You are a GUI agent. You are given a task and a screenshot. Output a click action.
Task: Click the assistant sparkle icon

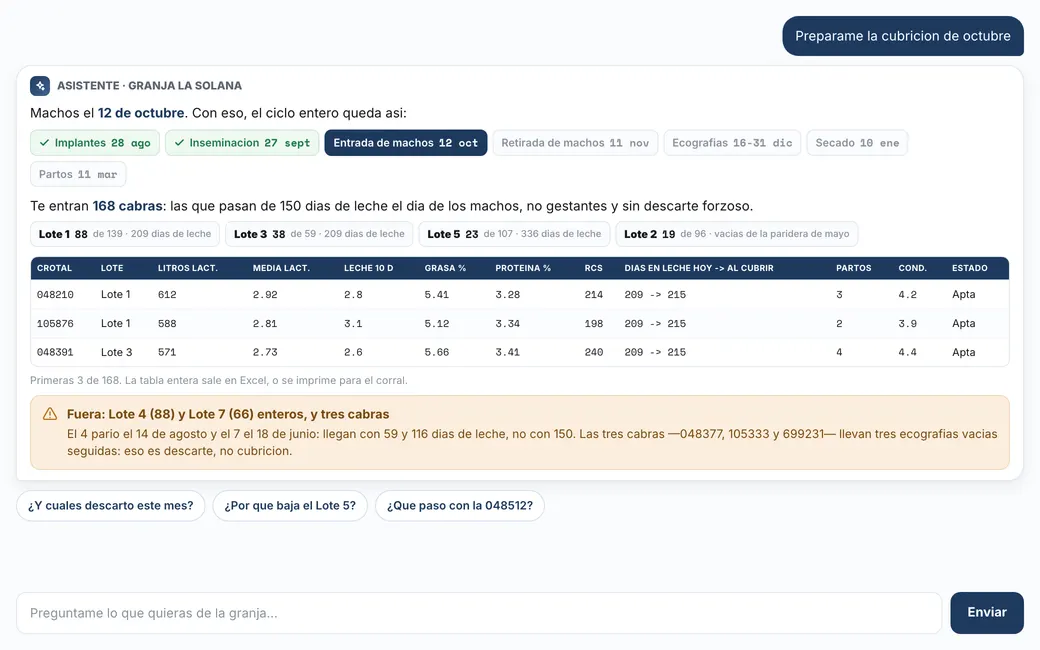(40, 86)
